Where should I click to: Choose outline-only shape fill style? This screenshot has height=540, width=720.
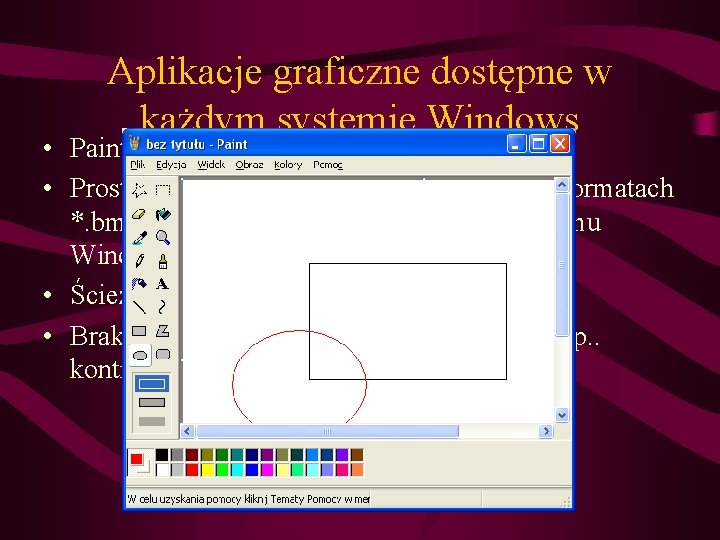pos(152,383)
